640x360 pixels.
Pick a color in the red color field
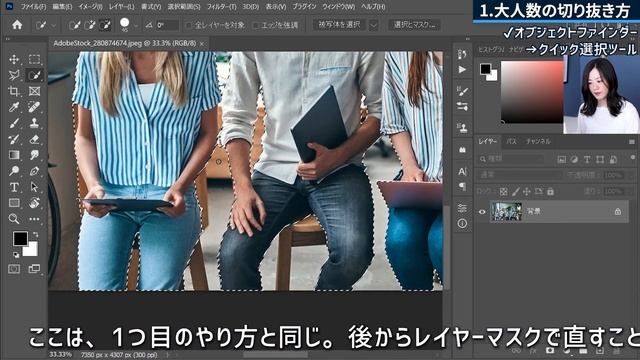pos(532,92)
